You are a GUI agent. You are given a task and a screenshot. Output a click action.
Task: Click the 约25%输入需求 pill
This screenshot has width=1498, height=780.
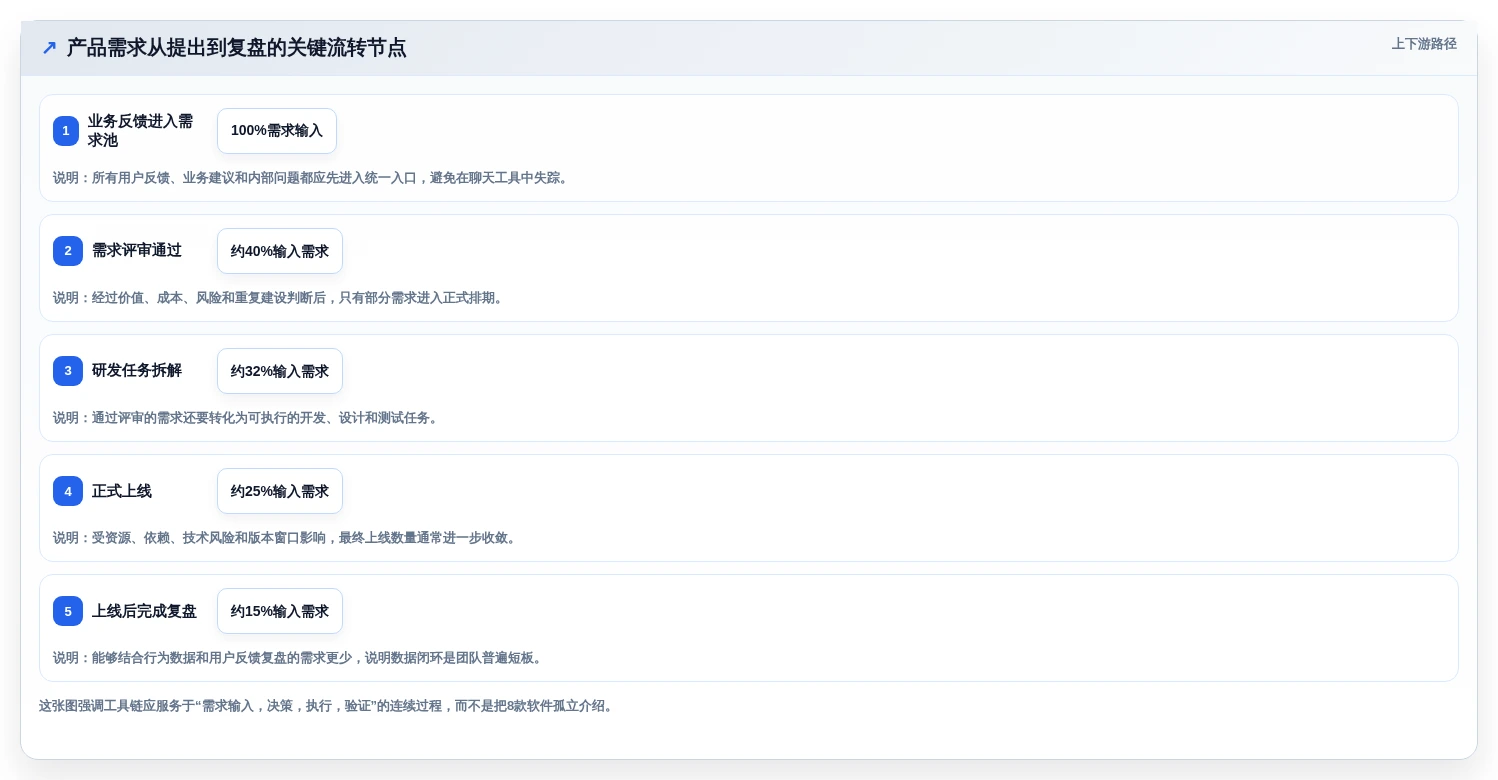click(280, 491)
